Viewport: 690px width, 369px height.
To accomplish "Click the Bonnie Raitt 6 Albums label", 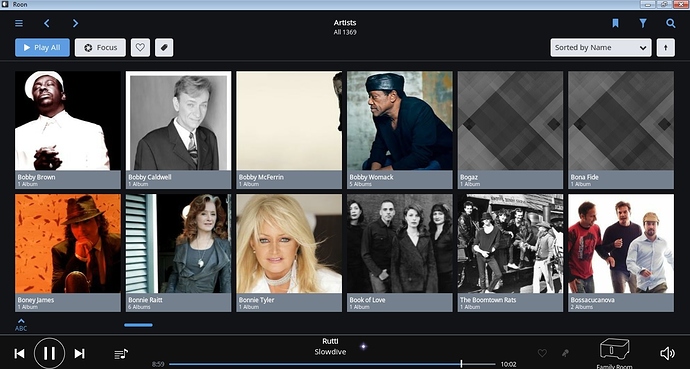I will pyautogui.click(x=139, y=307).
